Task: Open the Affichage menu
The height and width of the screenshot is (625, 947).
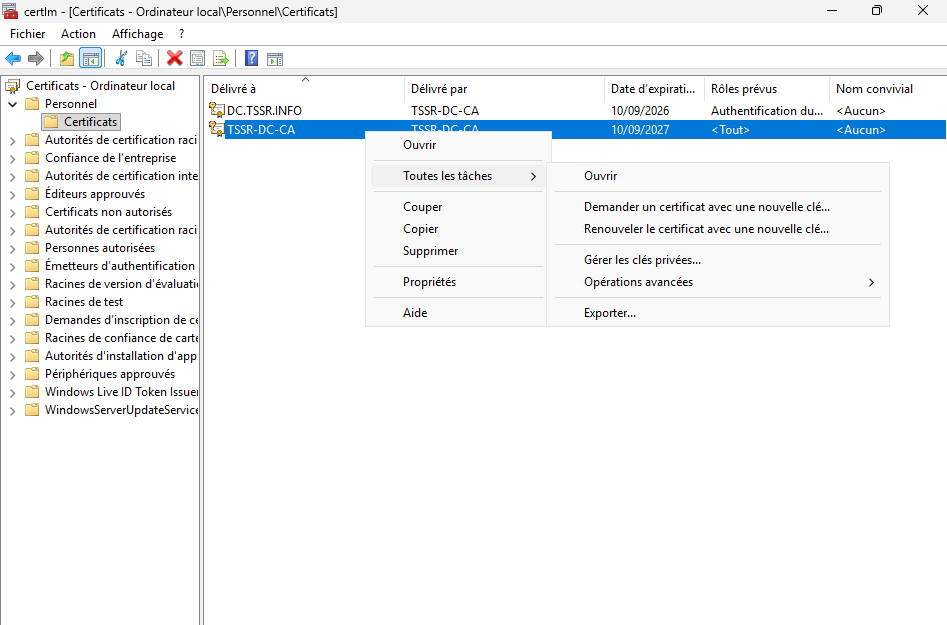Action: point(137,34)
